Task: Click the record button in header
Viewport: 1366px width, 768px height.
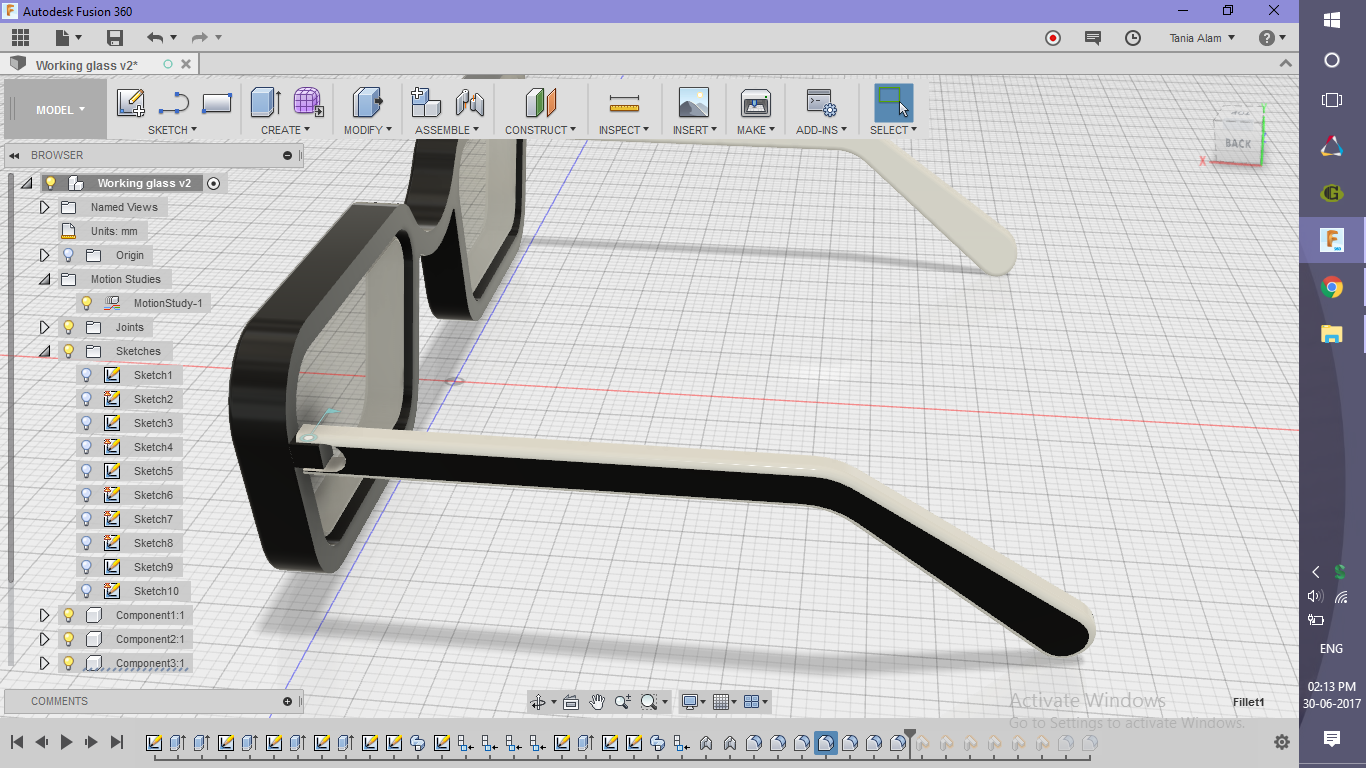Action: click(x=1053, y=38)
